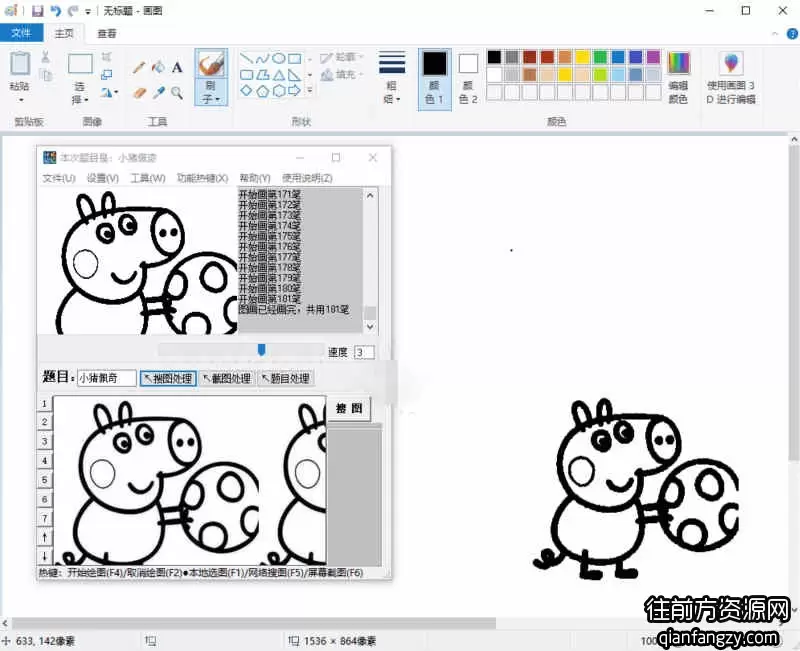
Task: Select the Color picker eyedropper tool
Action: 158,92
